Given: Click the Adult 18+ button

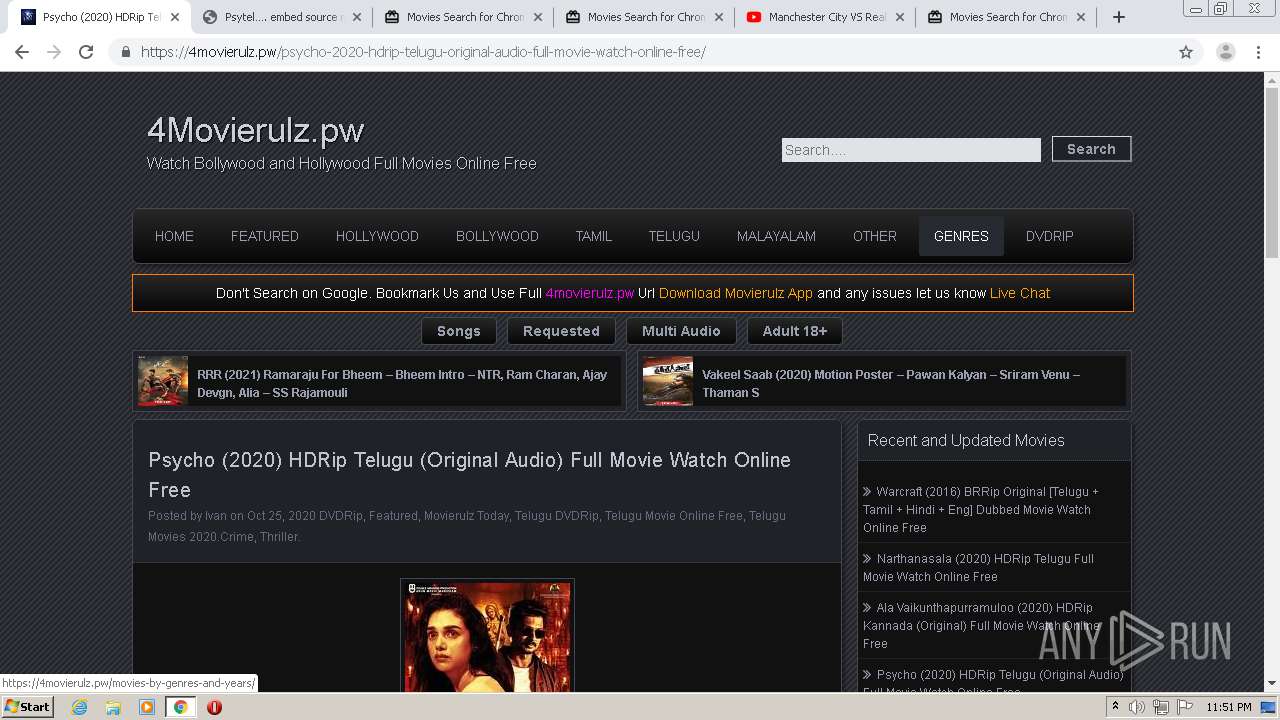Looking at the screenshot, I should click(795, 331).
